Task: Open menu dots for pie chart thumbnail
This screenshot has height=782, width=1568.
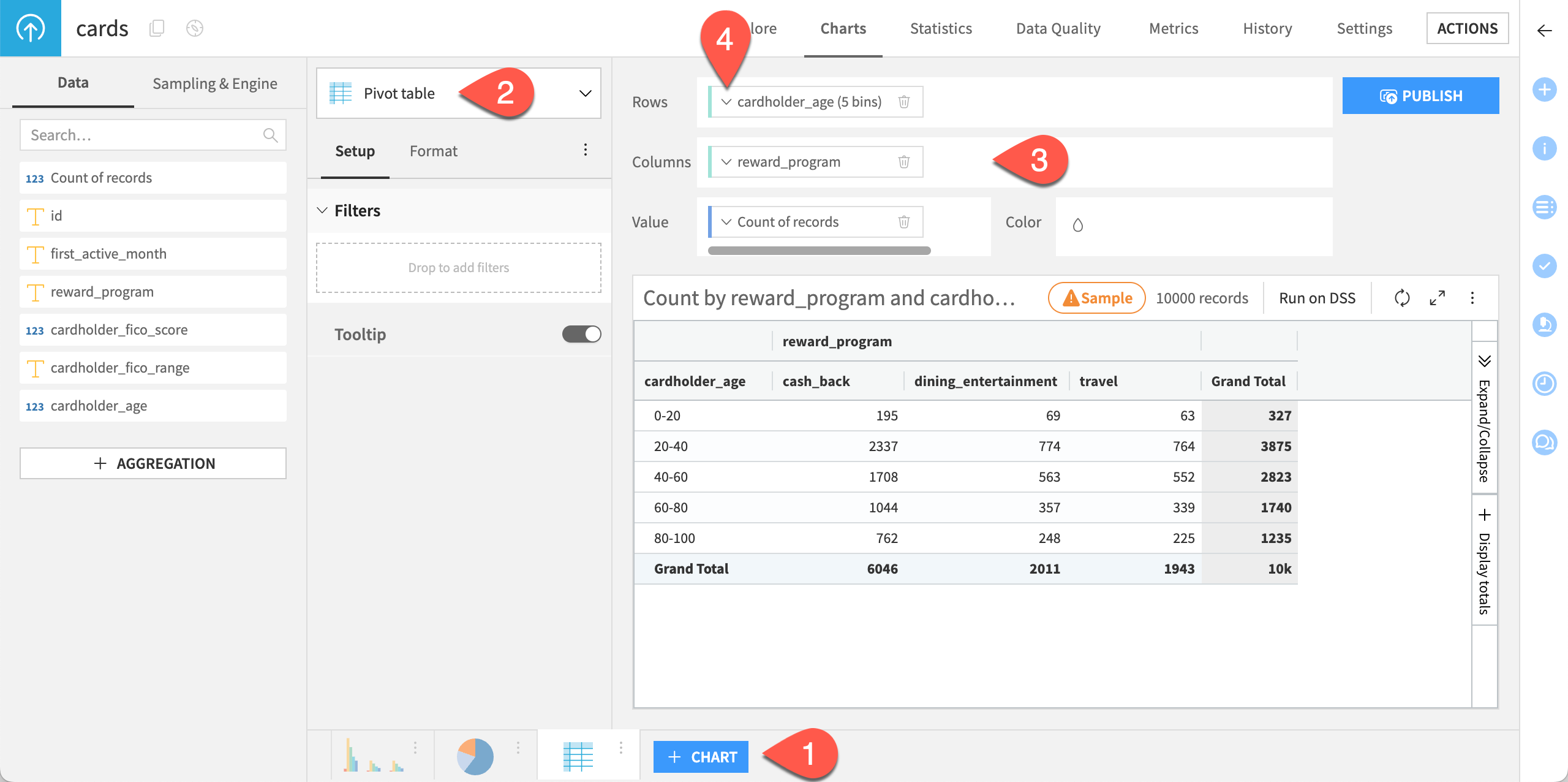Action: pos(518,748)
